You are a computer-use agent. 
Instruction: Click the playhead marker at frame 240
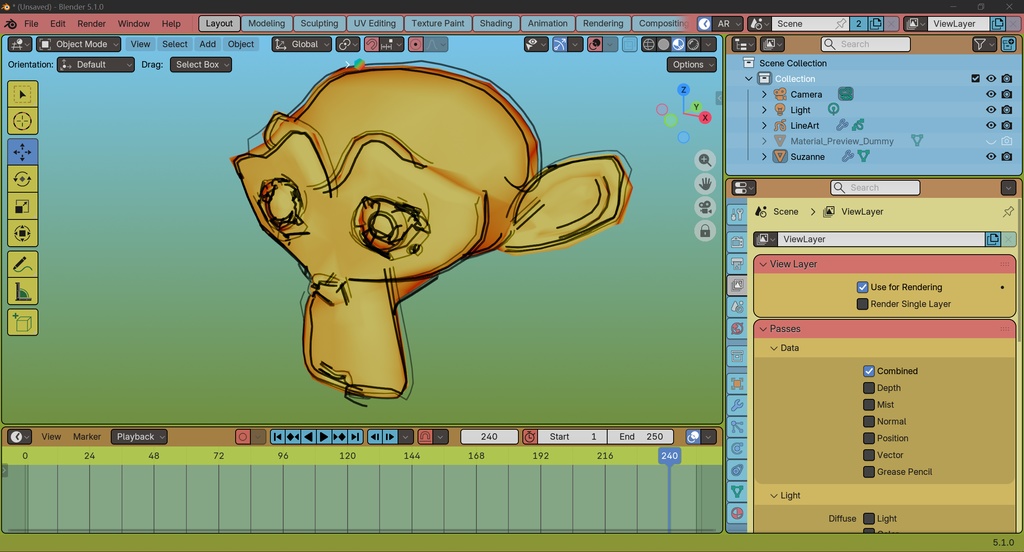669,455
